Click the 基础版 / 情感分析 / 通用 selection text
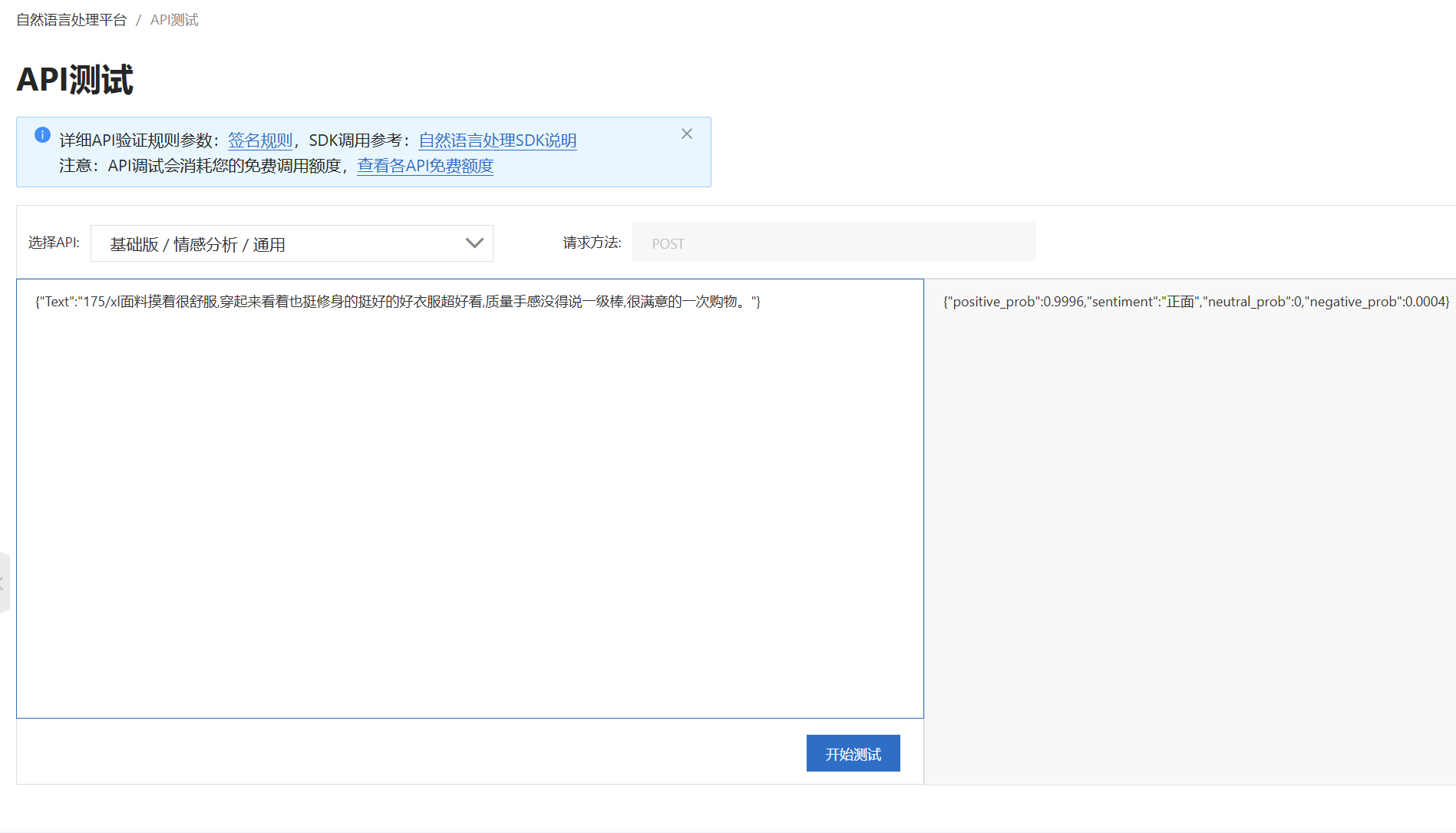The width and height of the screenshot is (1456, 833). coord(197,244)
